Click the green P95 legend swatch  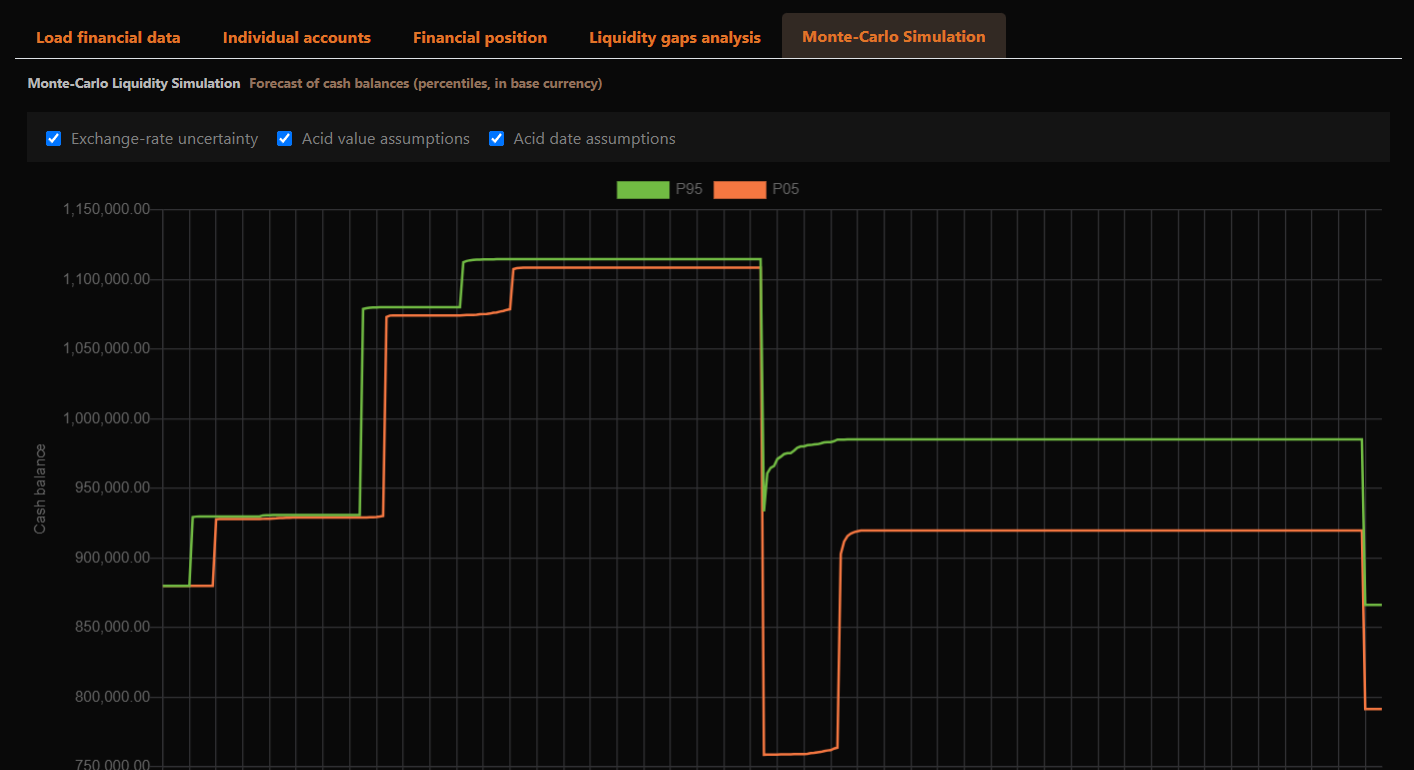(x=642, y=190)
